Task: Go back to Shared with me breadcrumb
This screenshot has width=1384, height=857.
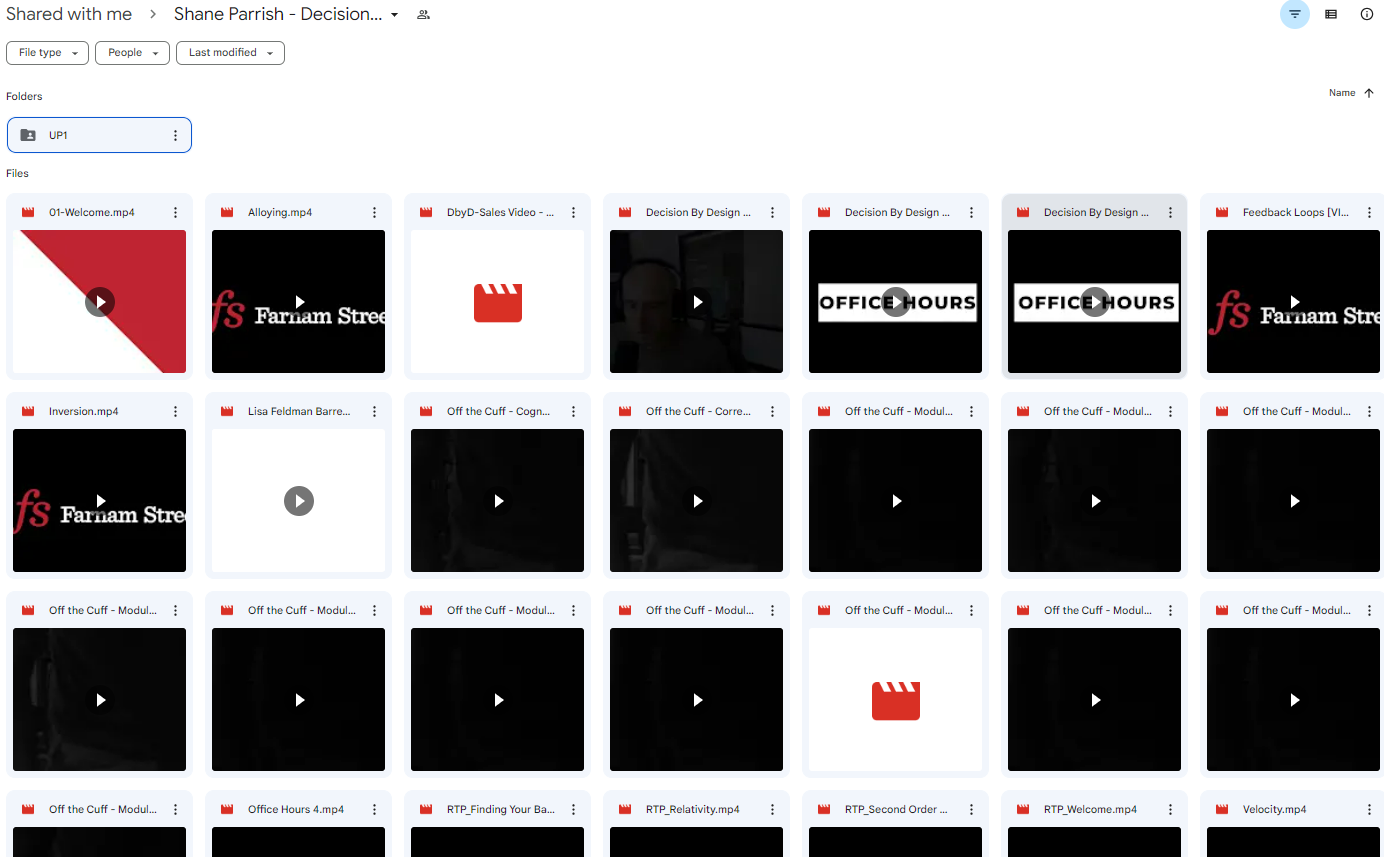Action: tap(69, 14)
